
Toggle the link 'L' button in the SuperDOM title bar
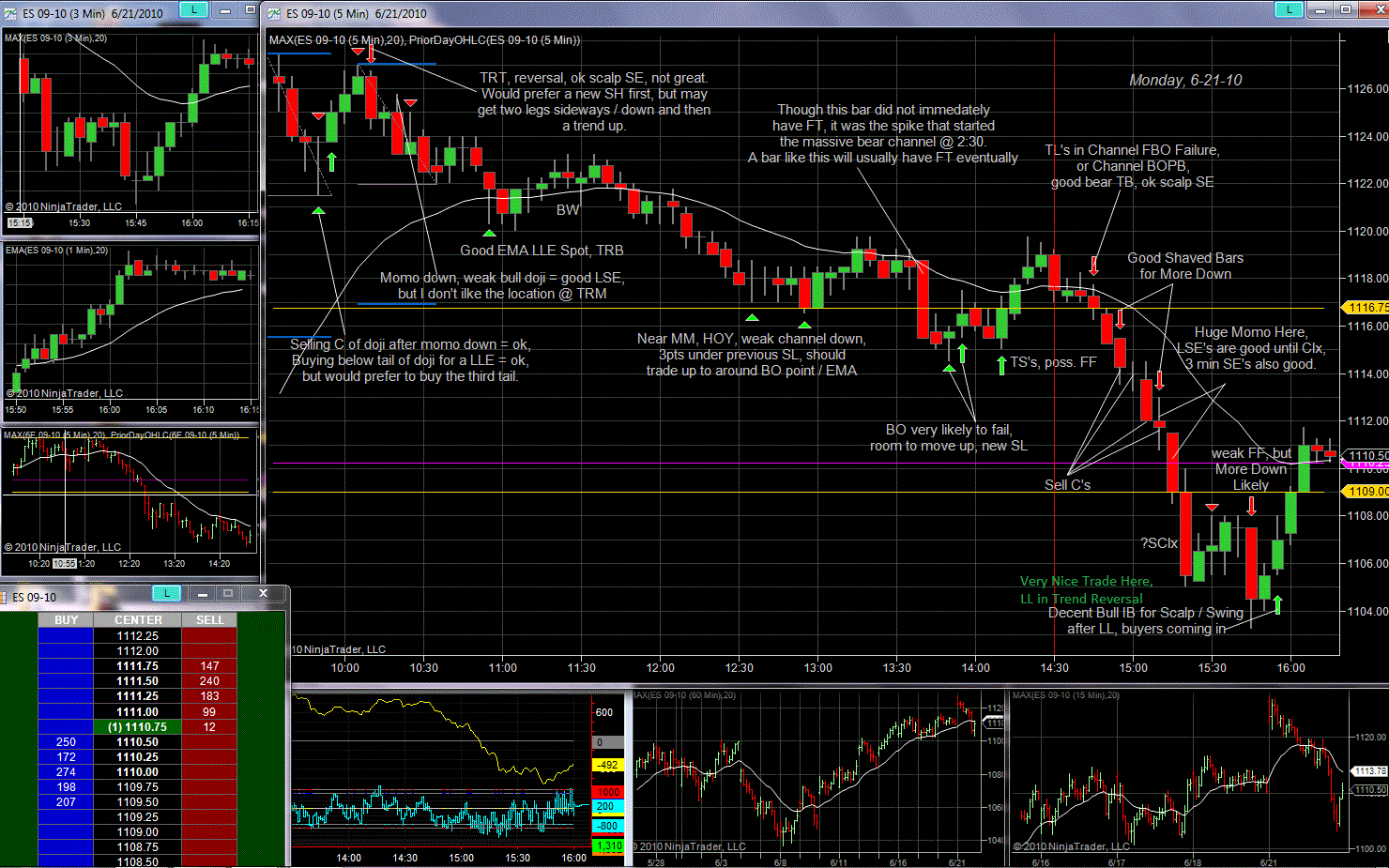click(166, 593)
